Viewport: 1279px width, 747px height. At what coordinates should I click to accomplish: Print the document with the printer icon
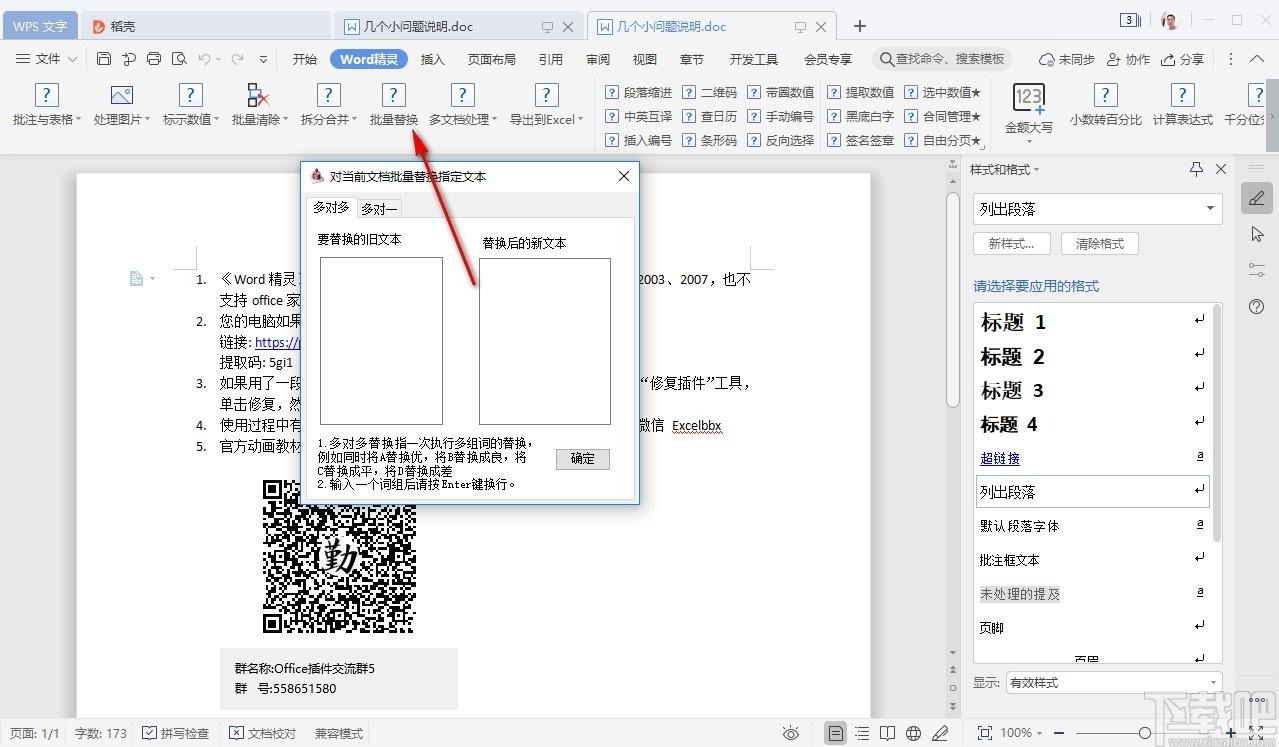153,59
